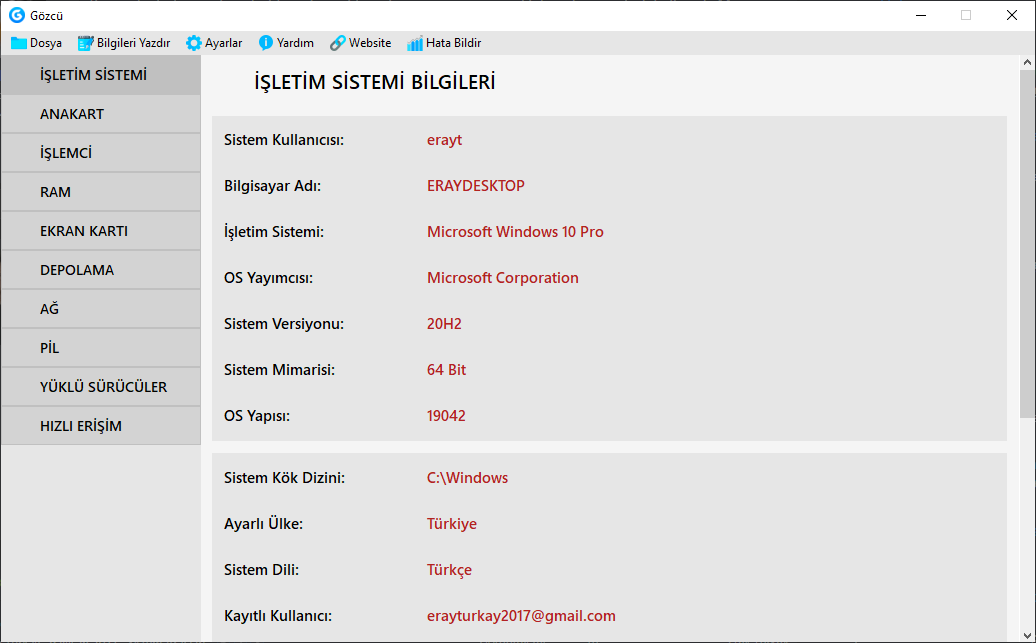The width and height of the screenshot is (1036, 643).
Task: Click the Dosya folder icon
Action: click(18, 43)
